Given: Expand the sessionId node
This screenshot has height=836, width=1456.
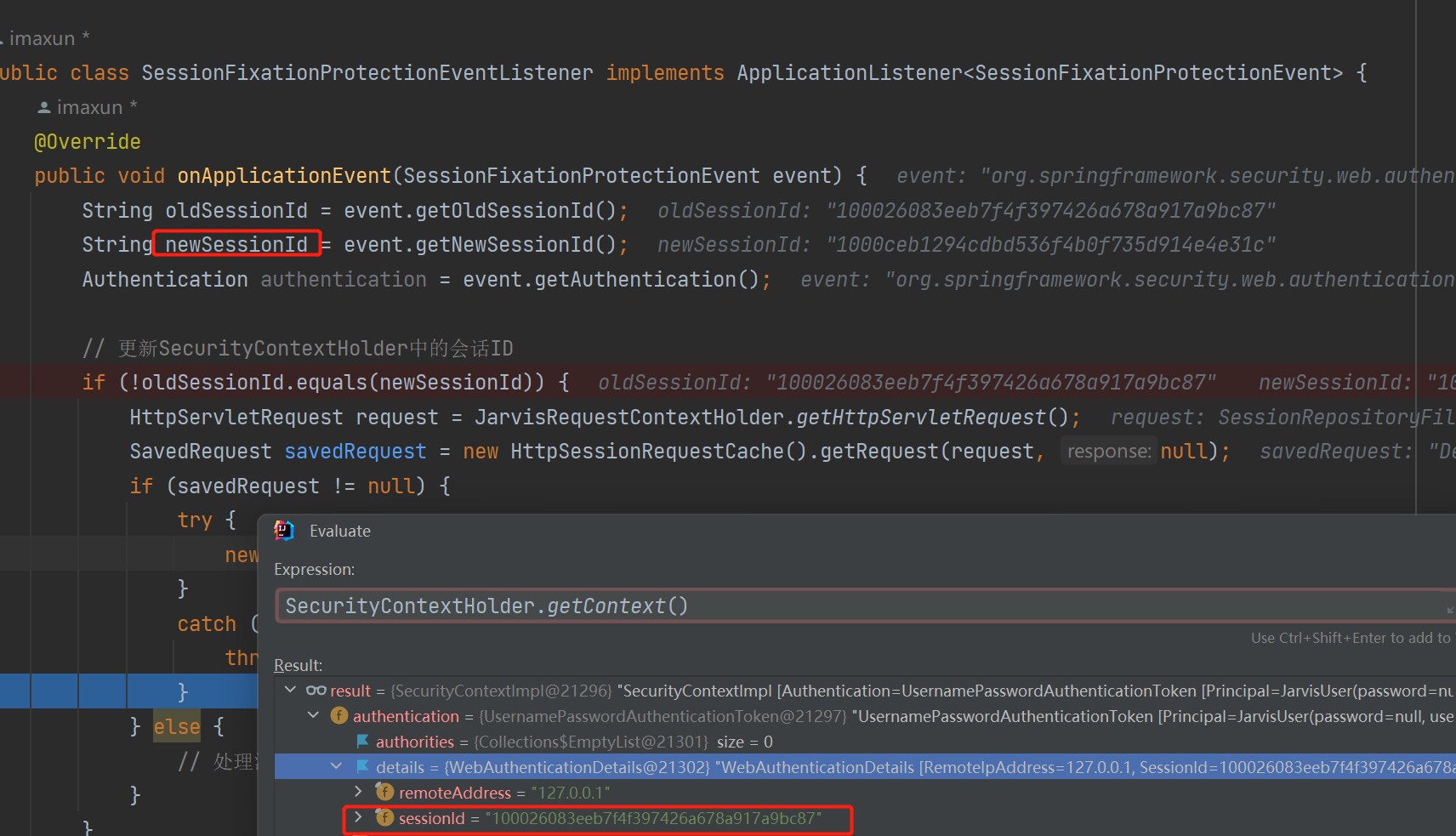Looking at the screenshot, I should (x=359, y=817).
